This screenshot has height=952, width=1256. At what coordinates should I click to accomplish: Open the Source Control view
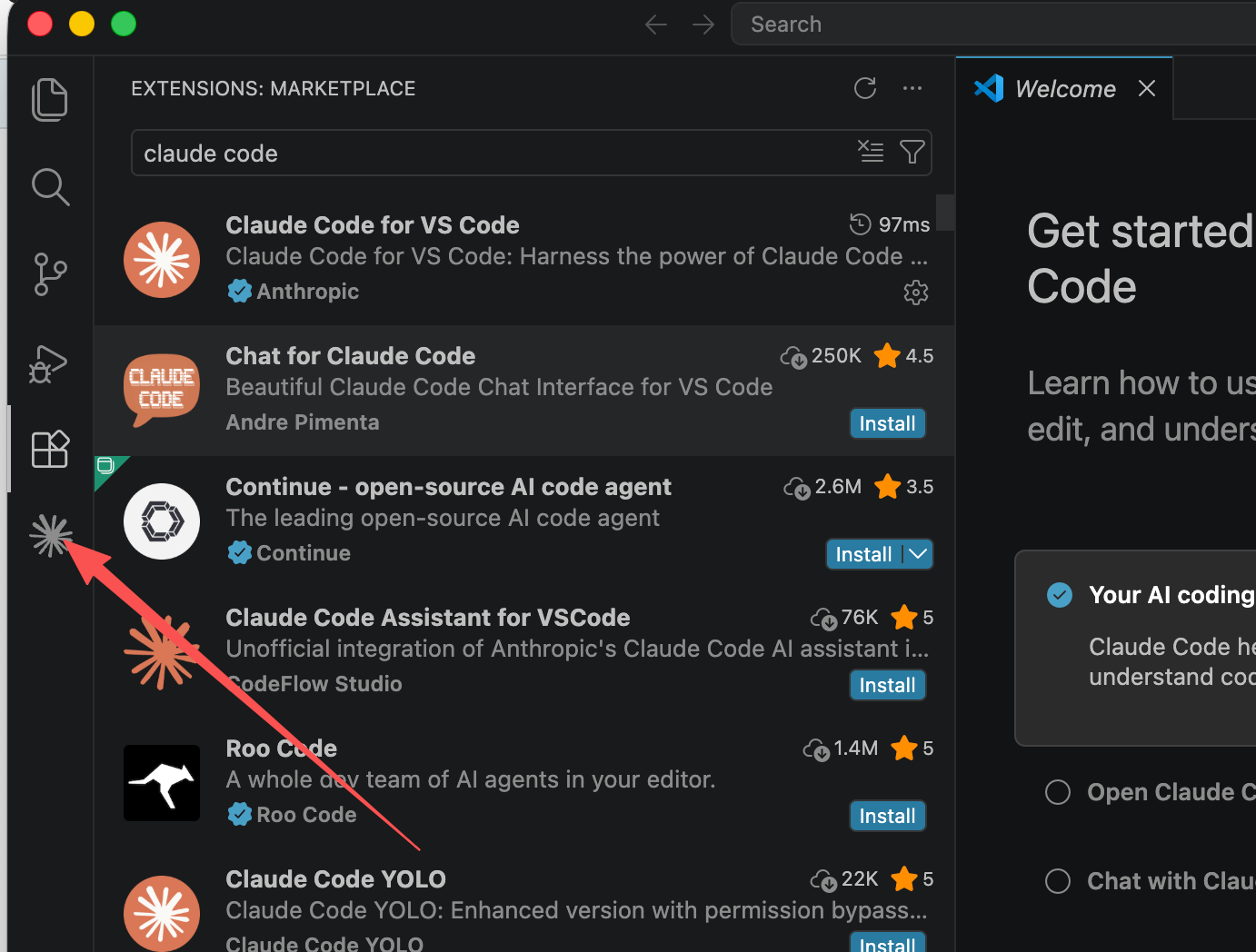coord(50,273)
